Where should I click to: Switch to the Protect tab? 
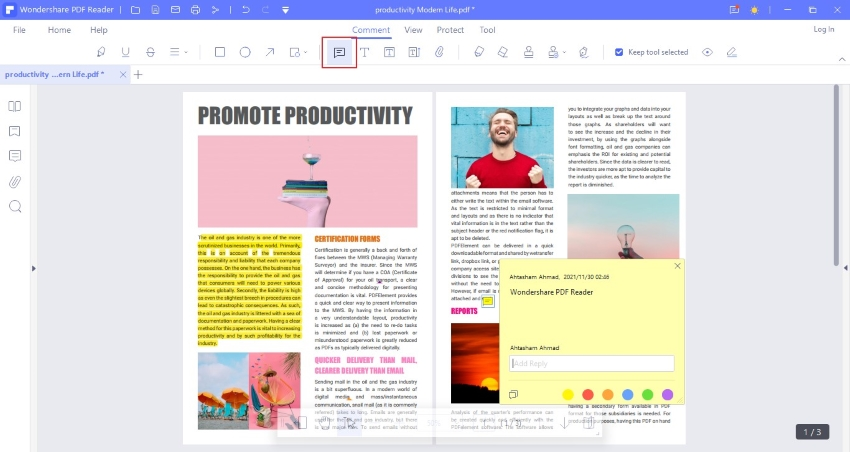point(450,30)
